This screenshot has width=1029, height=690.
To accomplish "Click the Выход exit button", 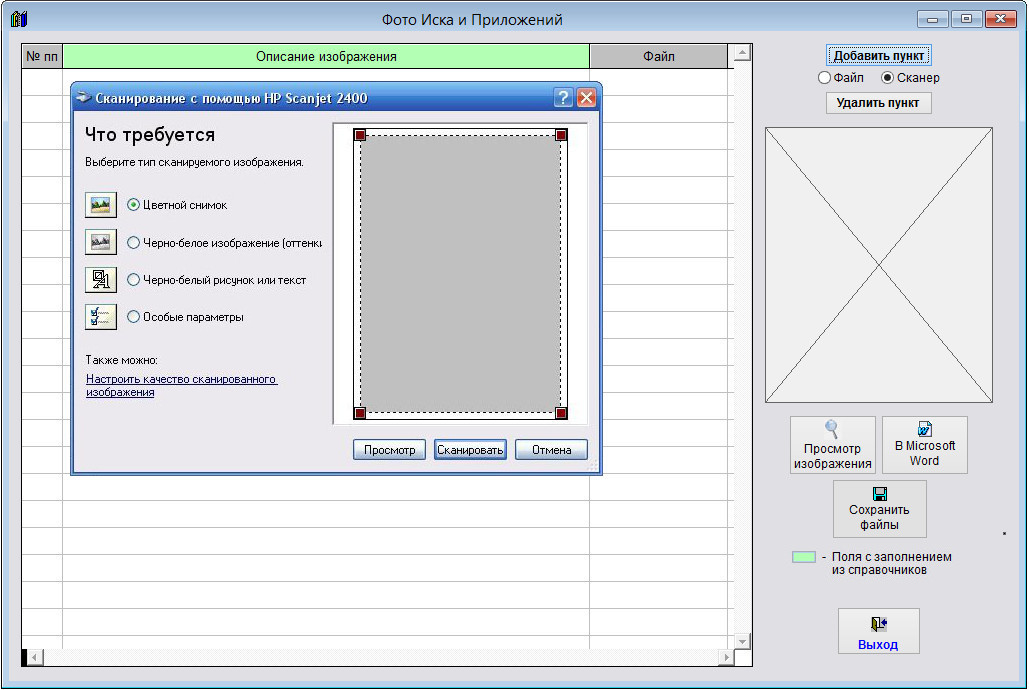I will 878,631.
